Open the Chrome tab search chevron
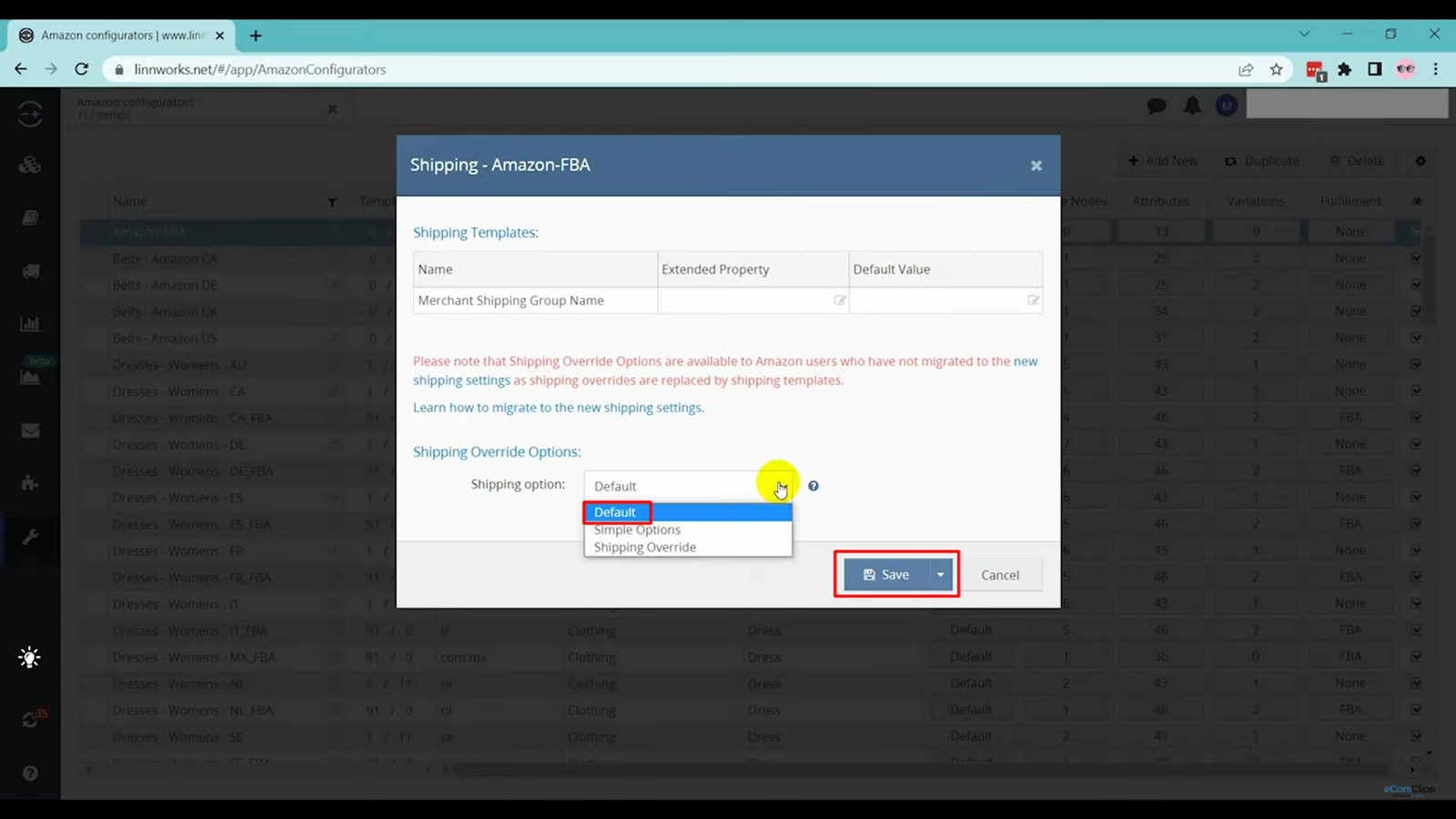The image size is (1456, 819). click(1304, 34)
